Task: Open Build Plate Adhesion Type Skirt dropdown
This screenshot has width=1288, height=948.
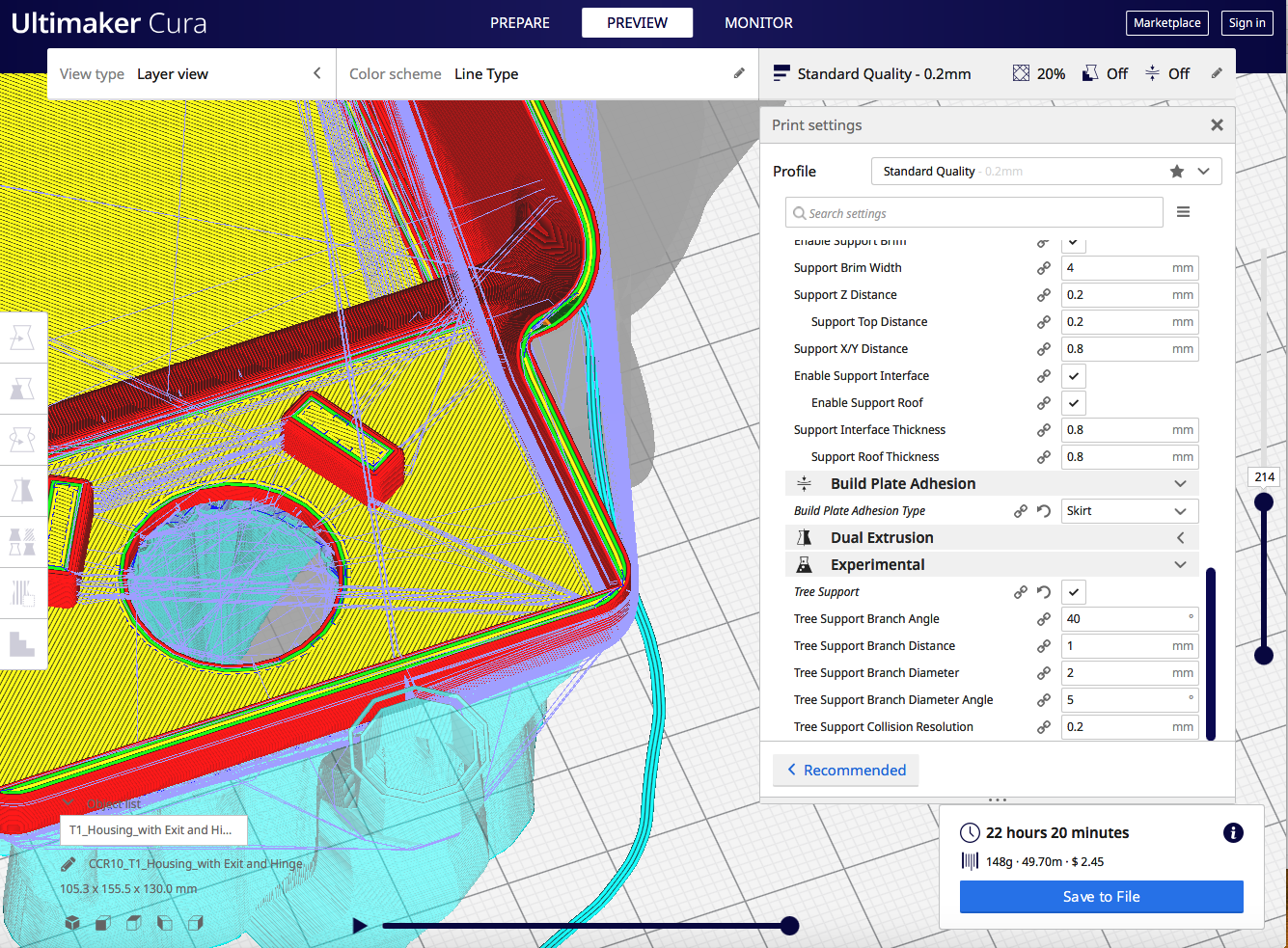Action: [1130, 511]
